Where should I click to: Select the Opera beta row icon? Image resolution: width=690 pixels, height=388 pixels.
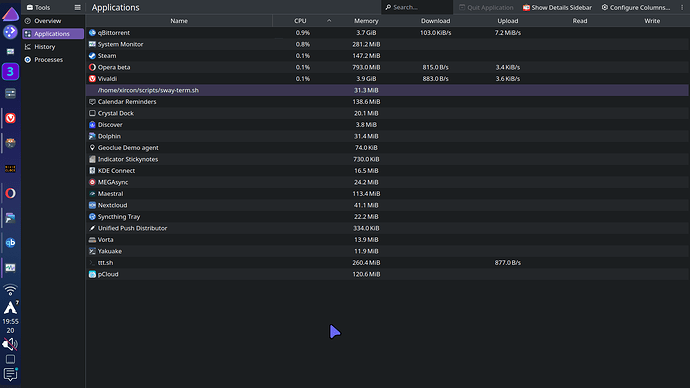92,67
